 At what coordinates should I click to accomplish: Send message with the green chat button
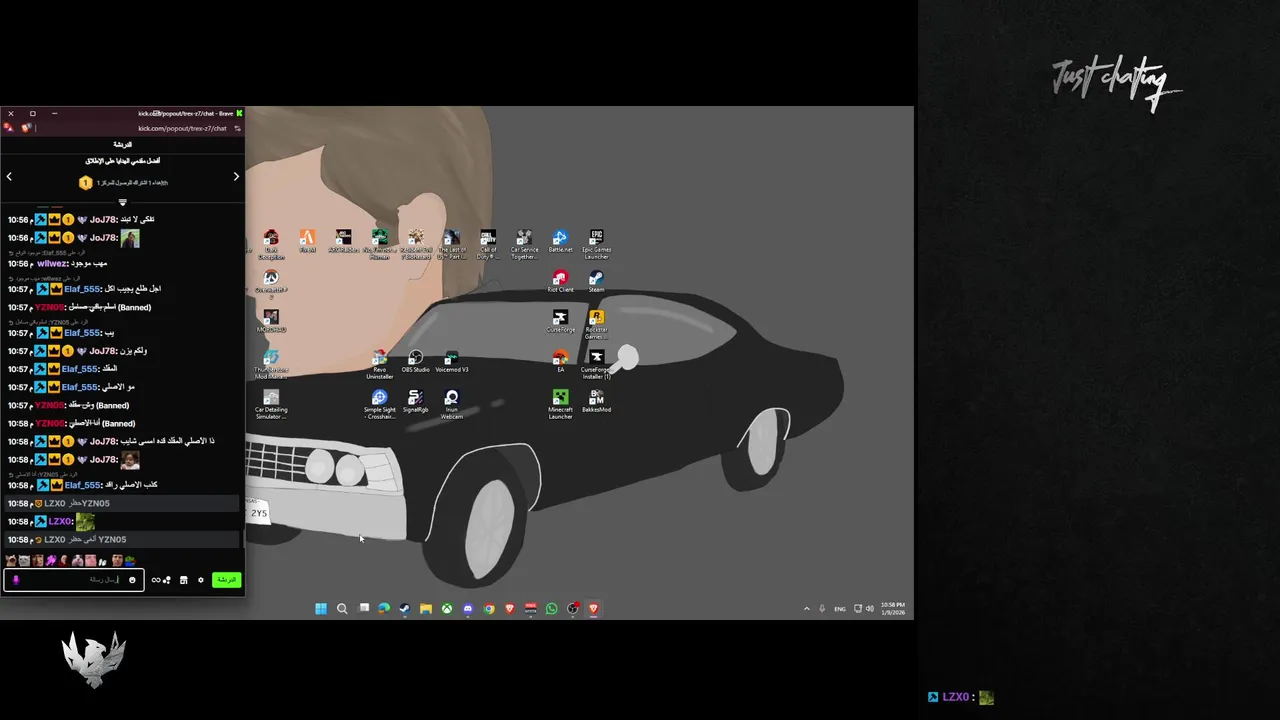[x=227, y=580]
